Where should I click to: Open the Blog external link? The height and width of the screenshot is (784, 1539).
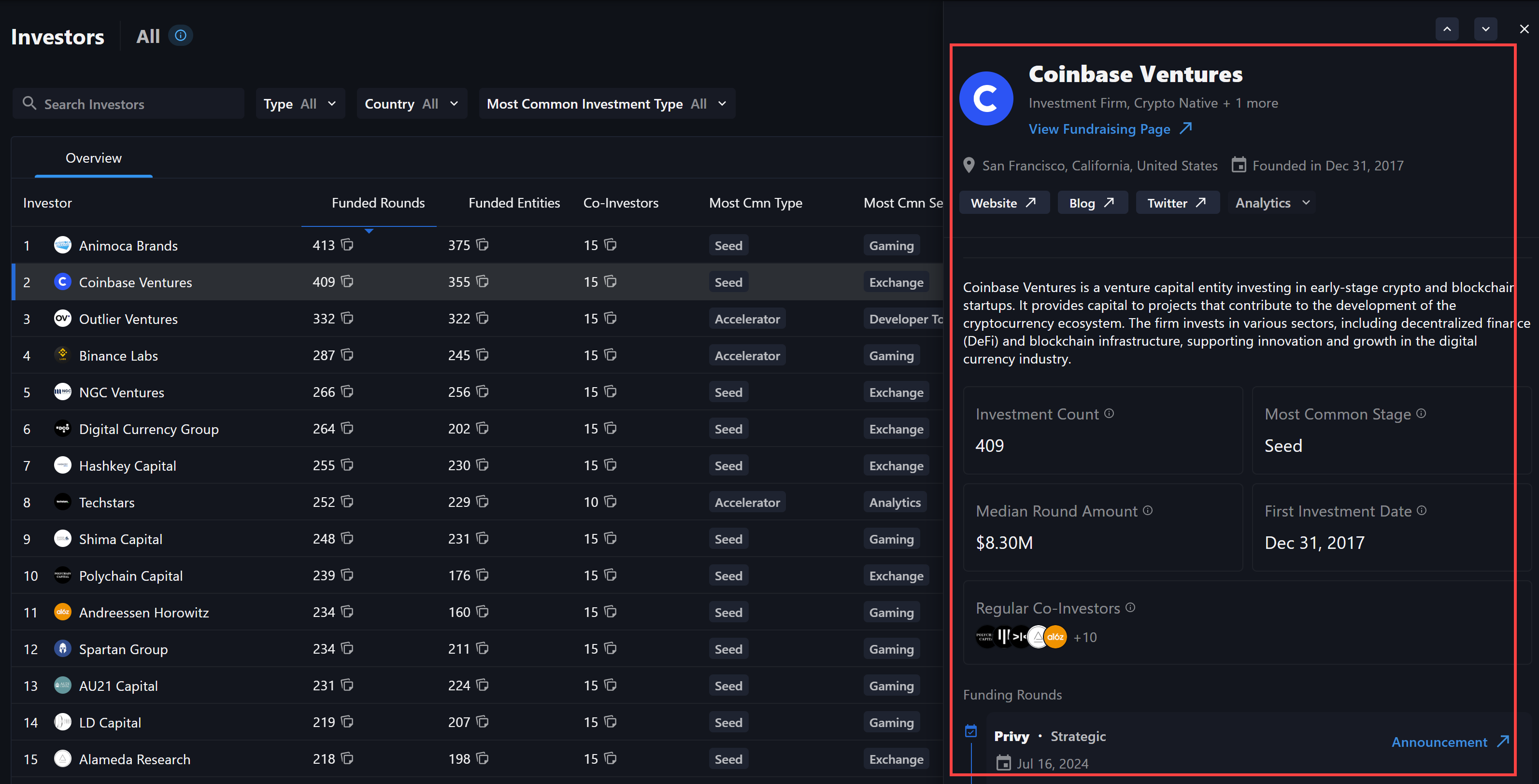point(1092,203)
